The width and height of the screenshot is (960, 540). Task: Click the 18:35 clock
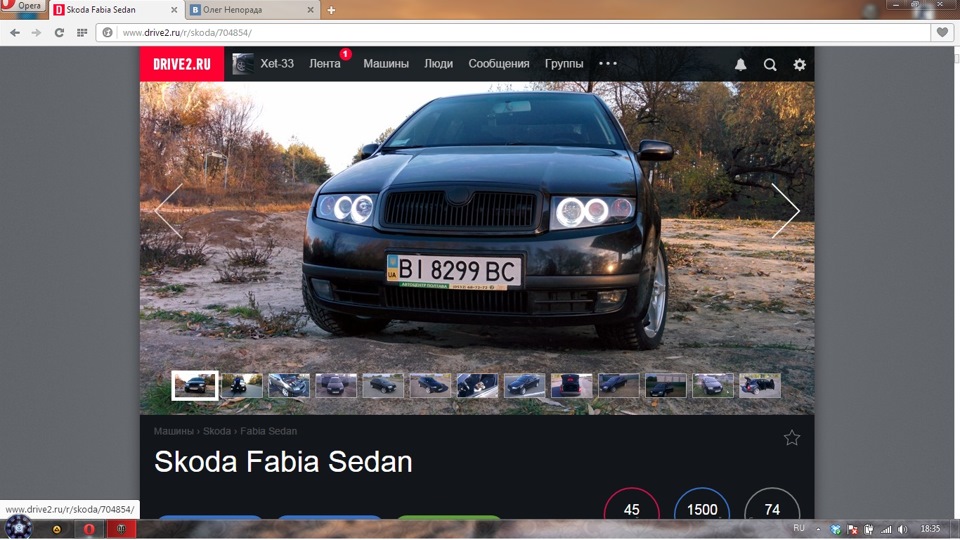coord(930,528)
